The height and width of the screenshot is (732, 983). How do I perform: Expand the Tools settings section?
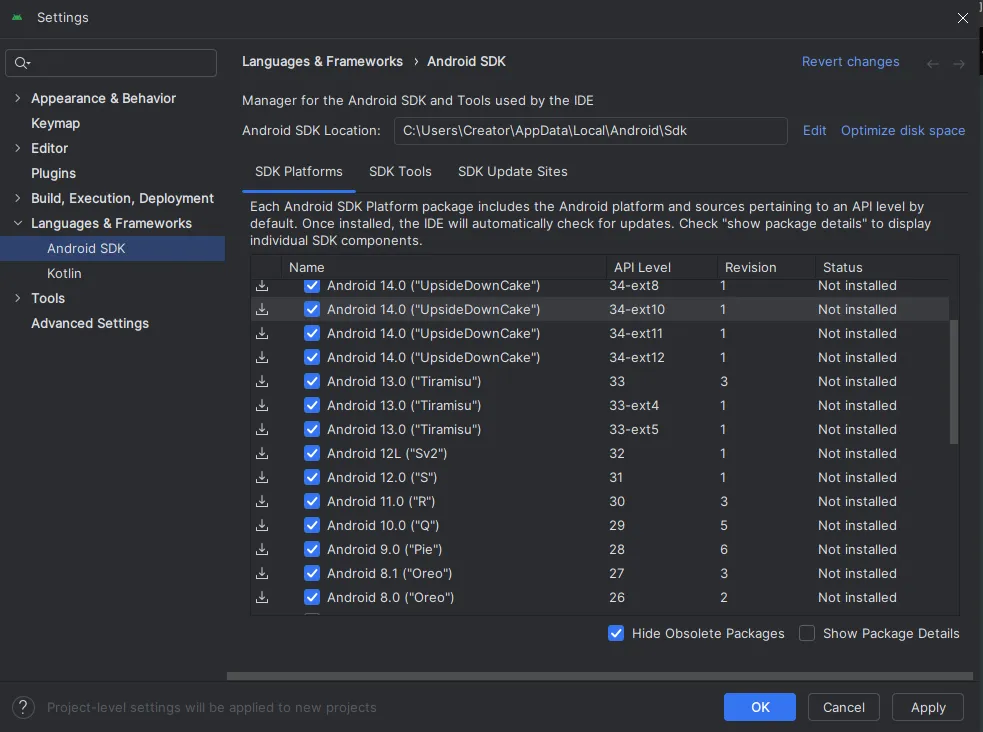(18, 298)
